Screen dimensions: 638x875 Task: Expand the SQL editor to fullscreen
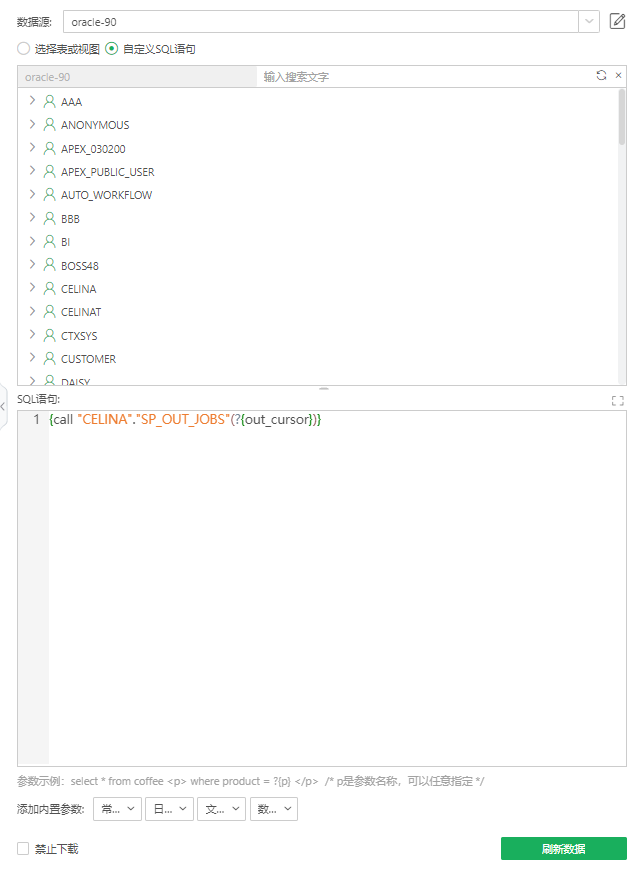click(x=617, y=399)
